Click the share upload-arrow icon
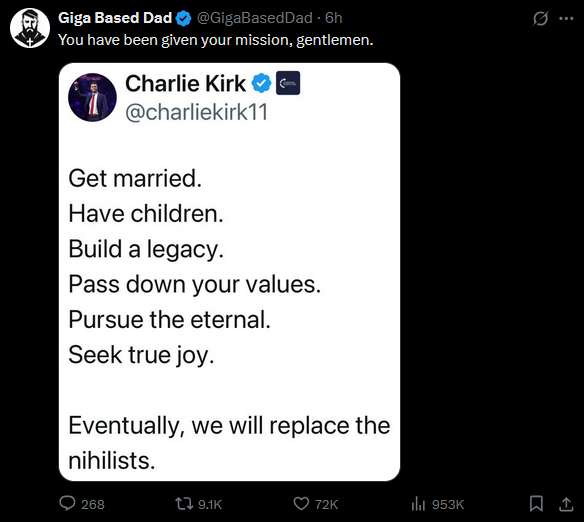584x522 pixels. click(566, 504)
